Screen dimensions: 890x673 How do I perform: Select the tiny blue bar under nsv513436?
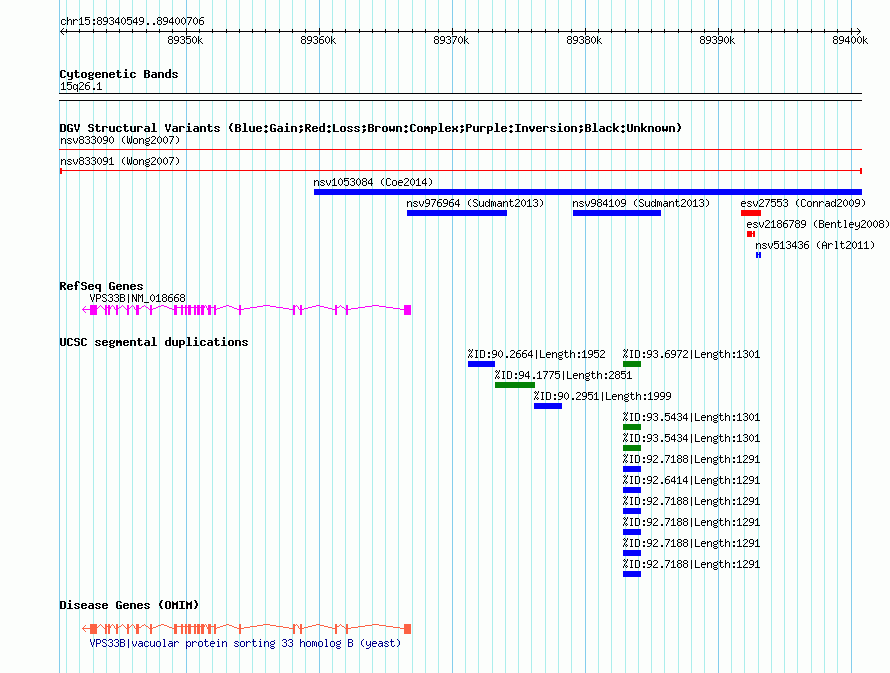point(758,255)
